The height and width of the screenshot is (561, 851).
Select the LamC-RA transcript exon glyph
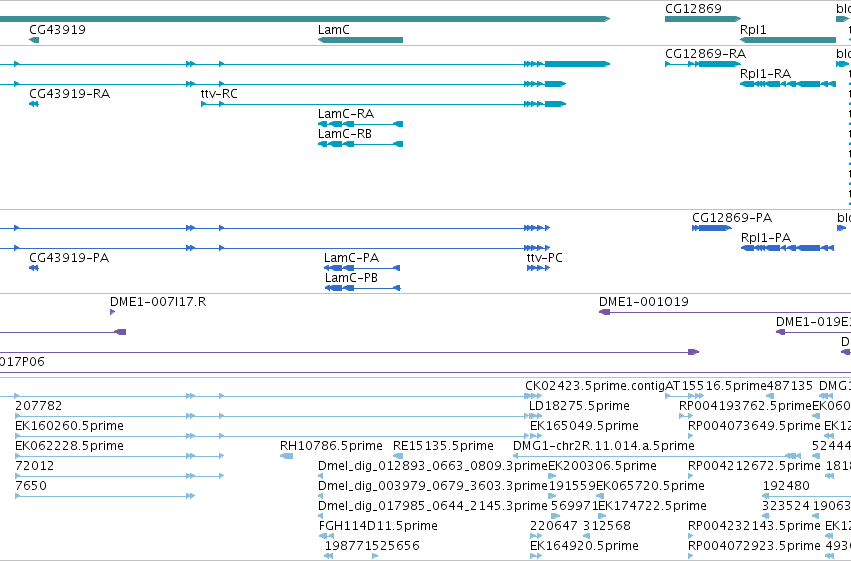360,124
